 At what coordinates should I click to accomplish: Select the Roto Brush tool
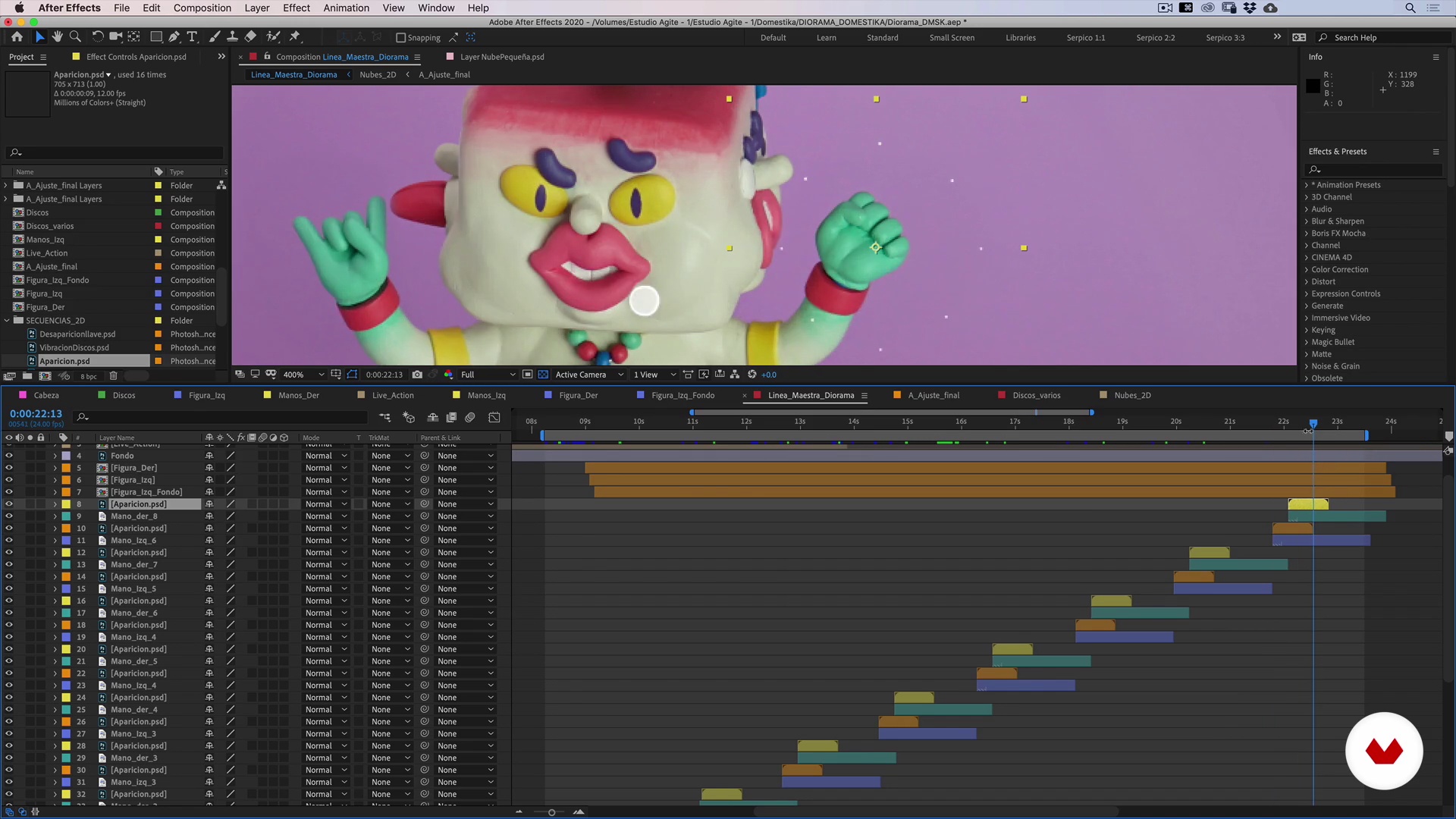coord(274,36)
